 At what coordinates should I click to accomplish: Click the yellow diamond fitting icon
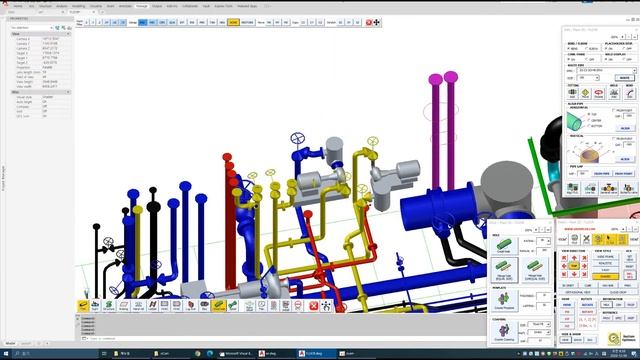(585, 93)
